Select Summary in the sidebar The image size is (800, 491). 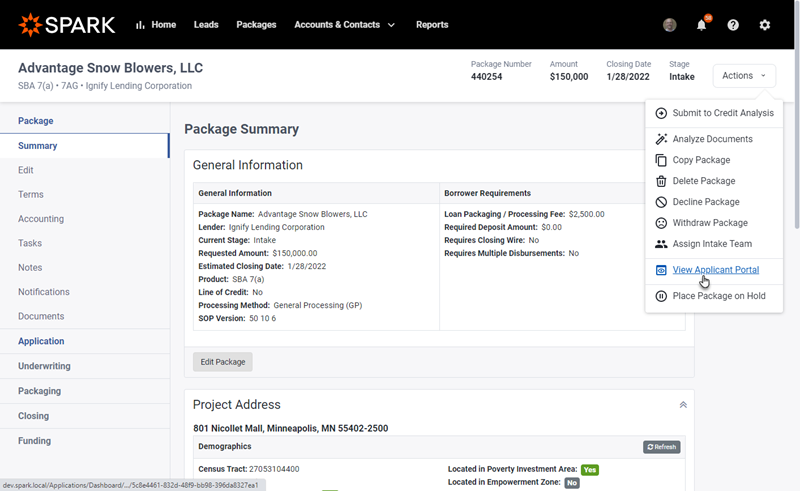(x=85, y=145)
